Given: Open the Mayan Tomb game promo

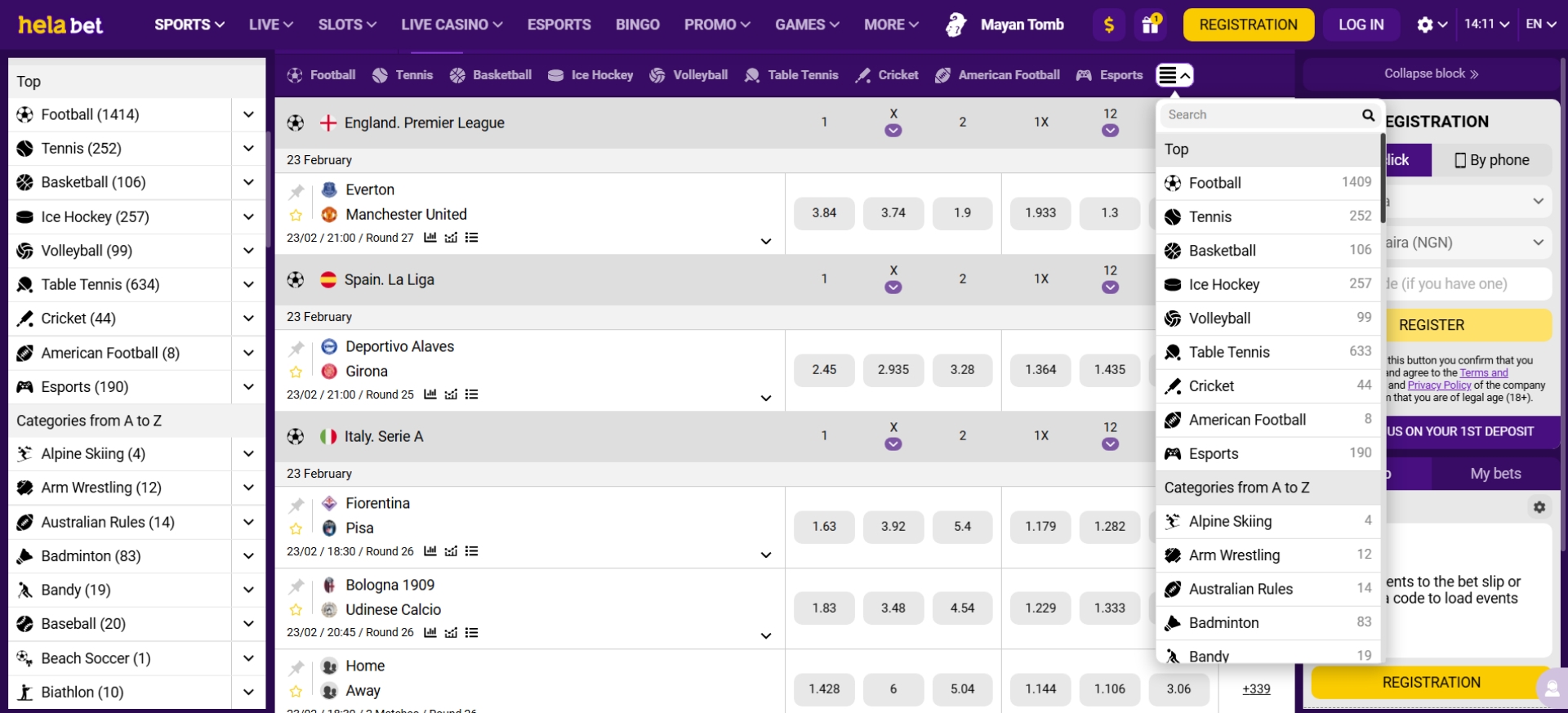Looking at the screenshot, I should coord(1004,25).
